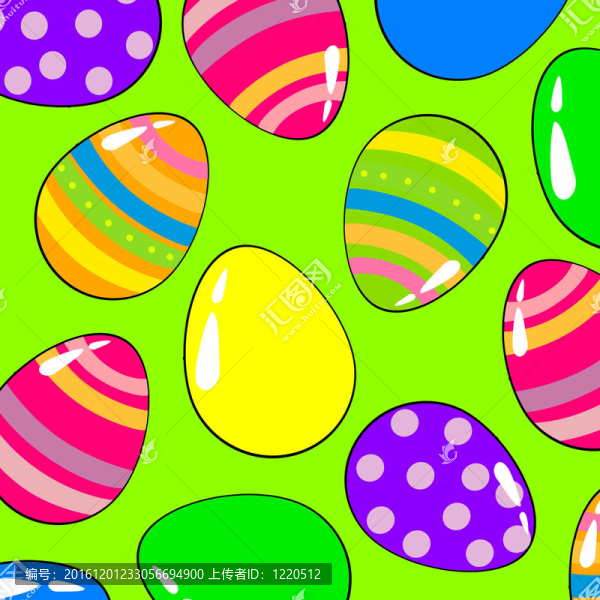The image size is (600, 600).
Task: Click the serial number text 编号 20161201233056694900
Action: coord(114,574)
